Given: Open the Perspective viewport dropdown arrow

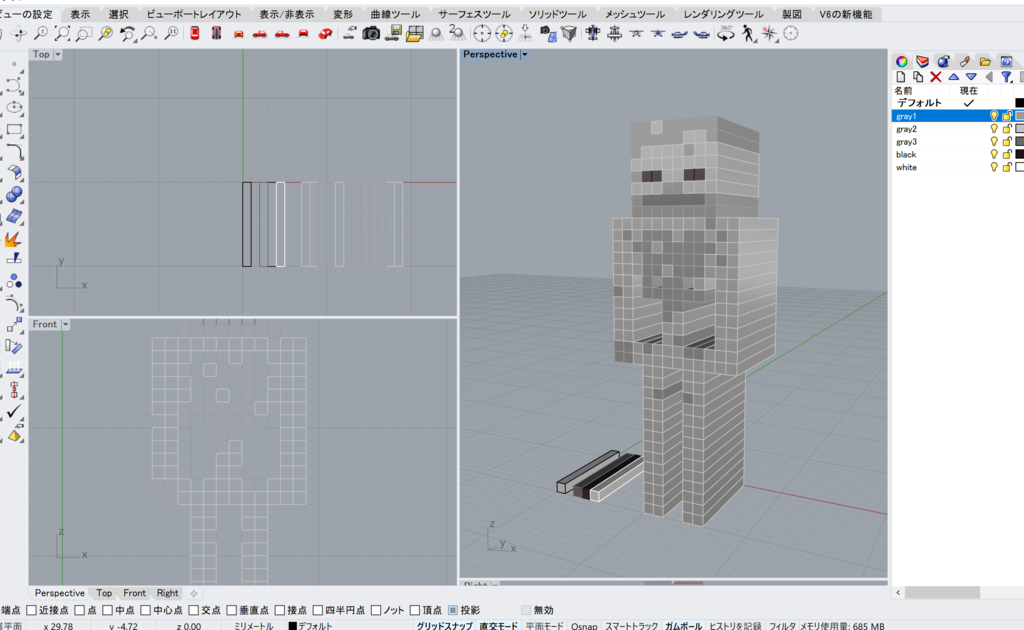Looking at the screenshot, I should (524, 55).
